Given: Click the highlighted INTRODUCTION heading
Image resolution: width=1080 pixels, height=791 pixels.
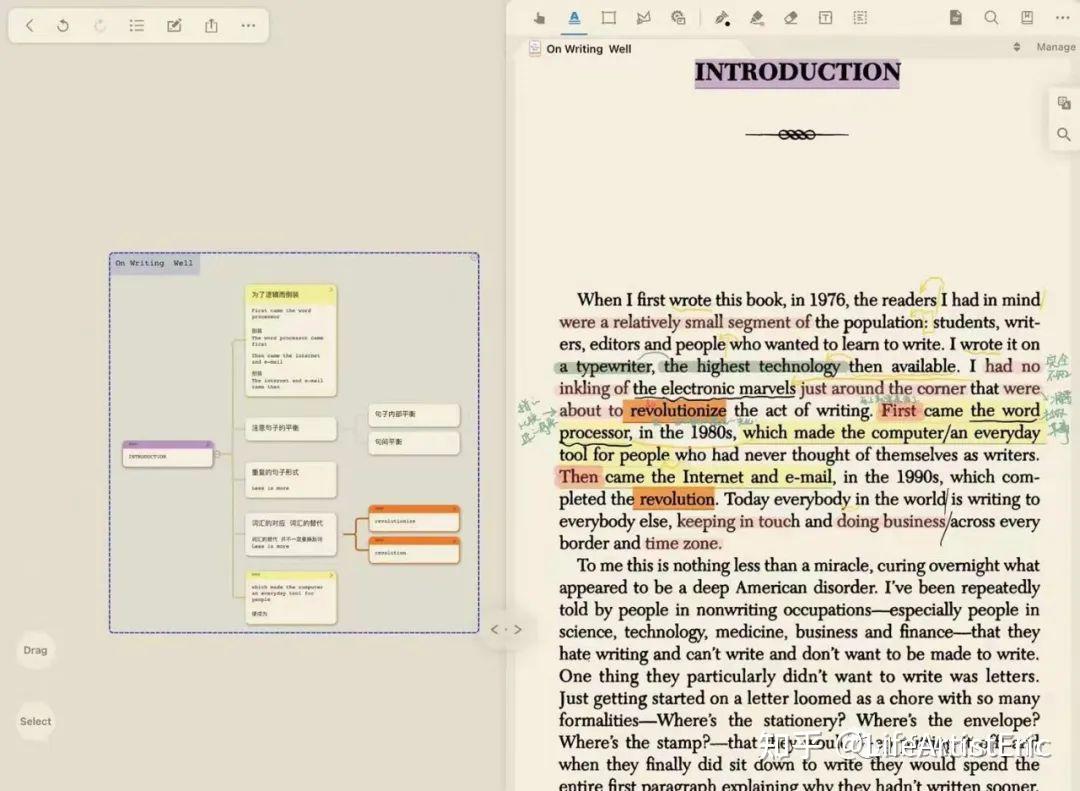Looking at the screenshot, I should 797,72.
